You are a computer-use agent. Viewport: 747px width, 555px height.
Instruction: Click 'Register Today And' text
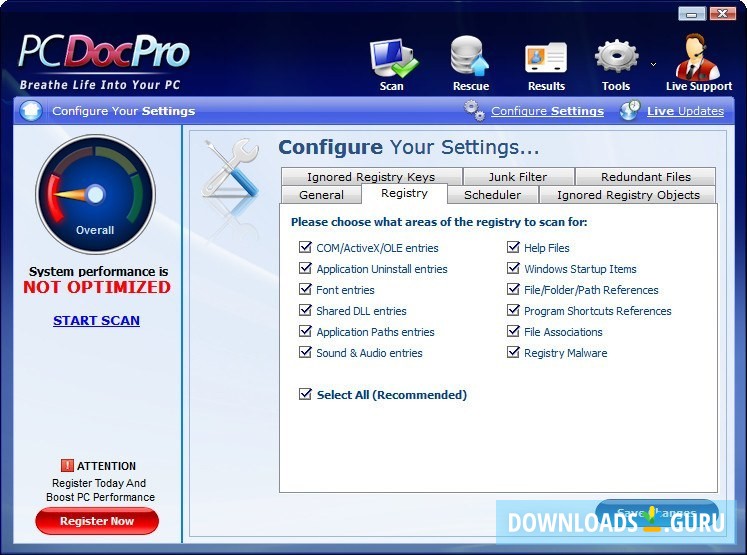99,483
